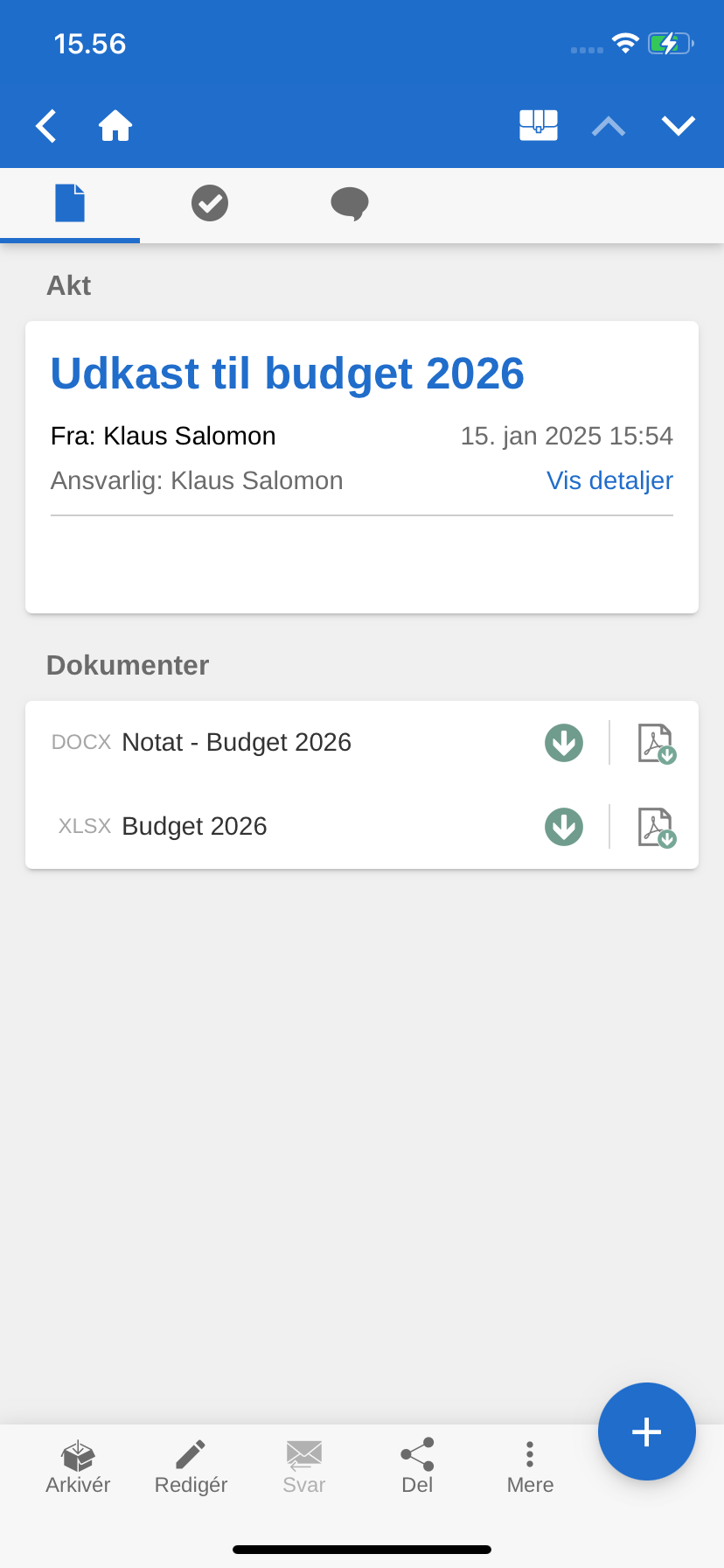This screenshot has width=724, height=1568.
Task: Download Notat - Budget 2026 as PDF
Action: [x=656, y=743]
